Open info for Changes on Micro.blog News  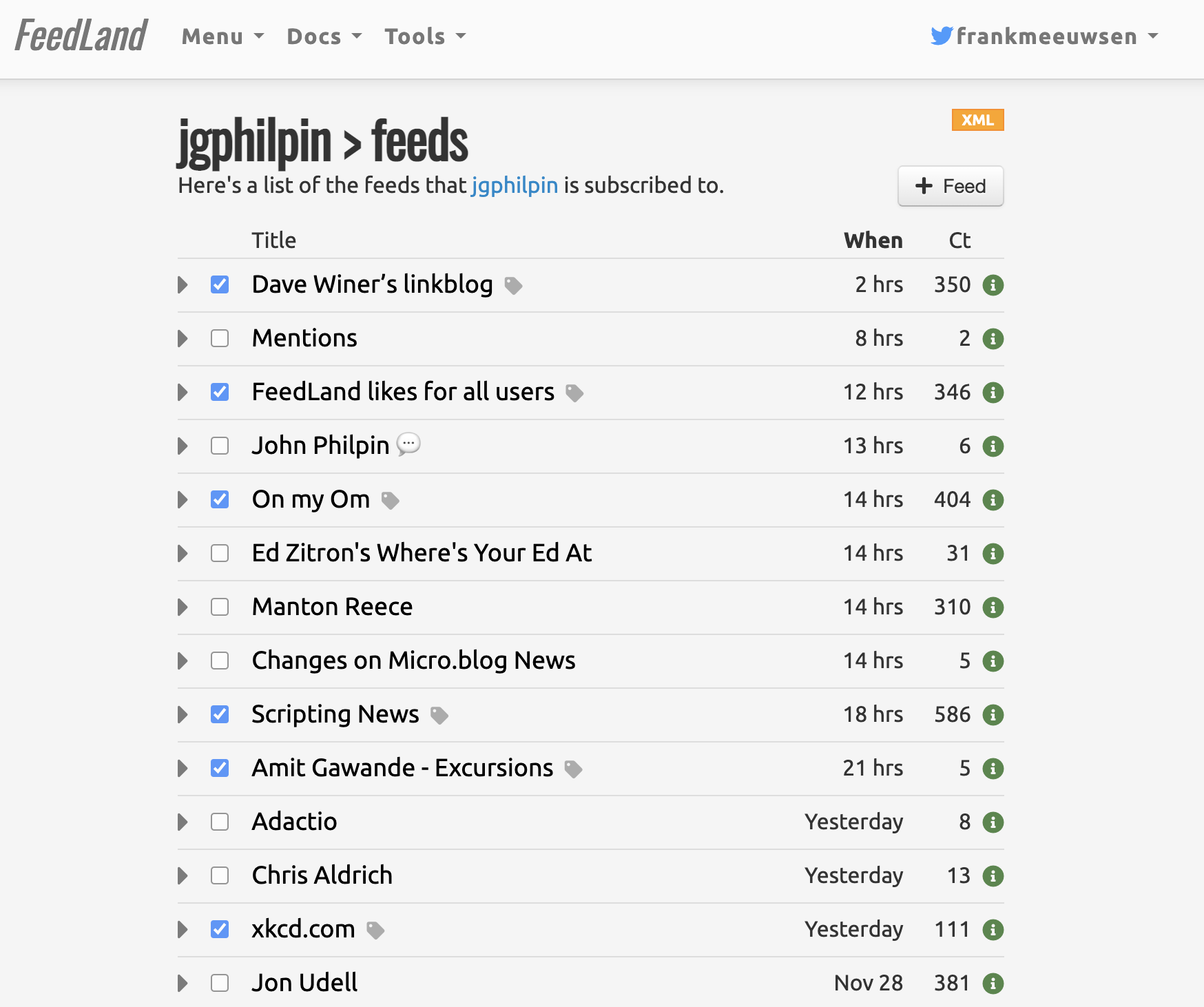point(993,661)
